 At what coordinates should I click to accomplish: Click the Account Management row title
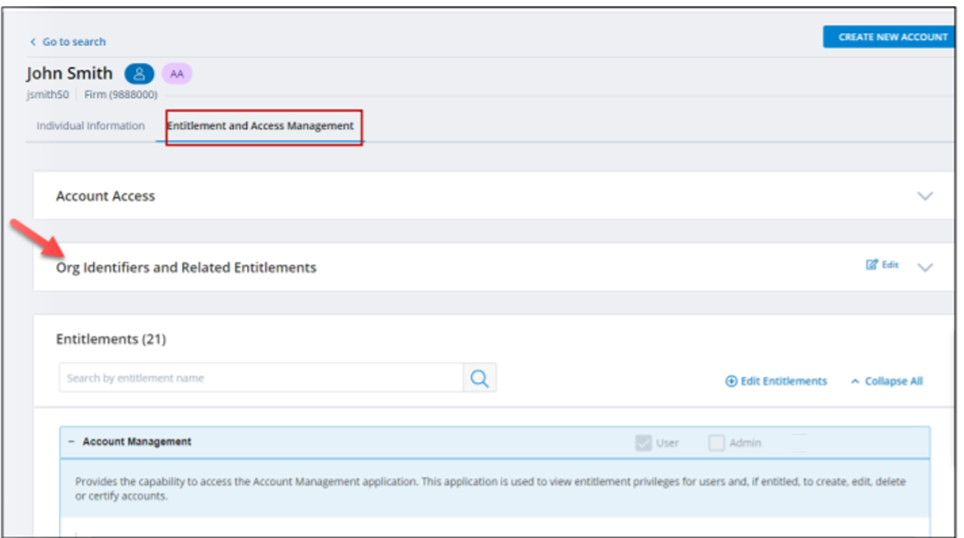137,442
